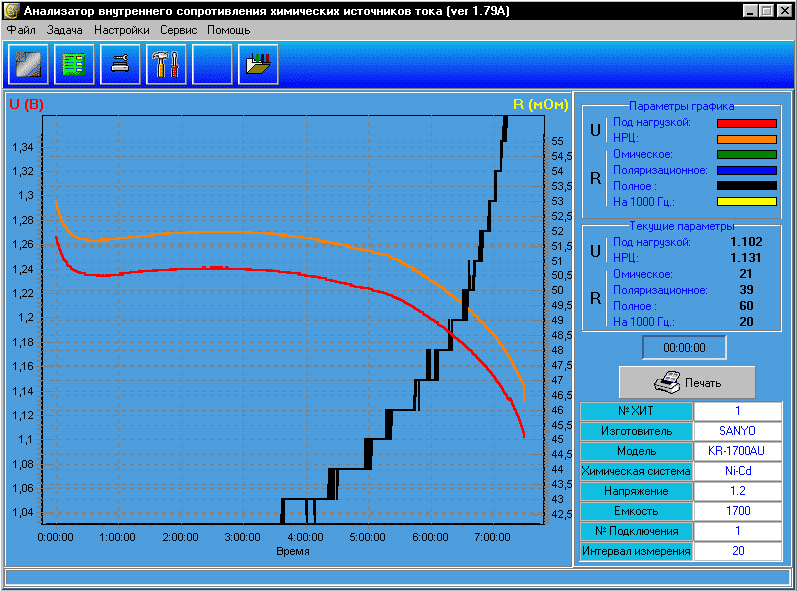
Task: Click the Параметры графика group title
Action: (x=681, y=106)
